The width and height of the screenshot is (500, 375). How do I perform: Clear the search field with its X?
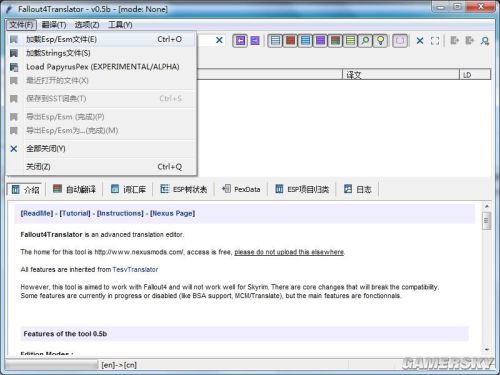(x=219, y=40)
